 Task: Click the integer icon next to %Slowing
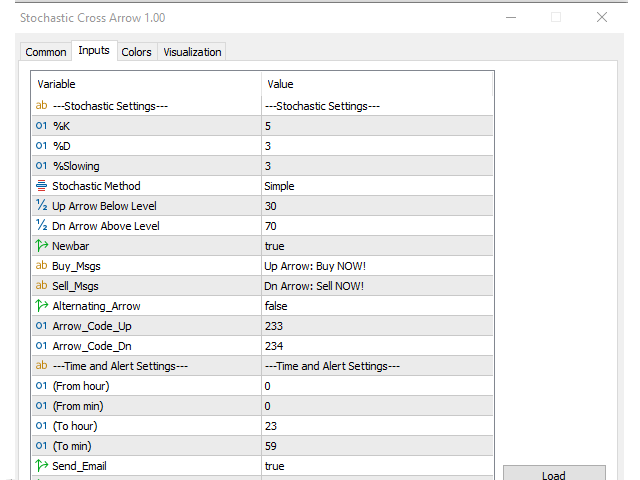41,166
